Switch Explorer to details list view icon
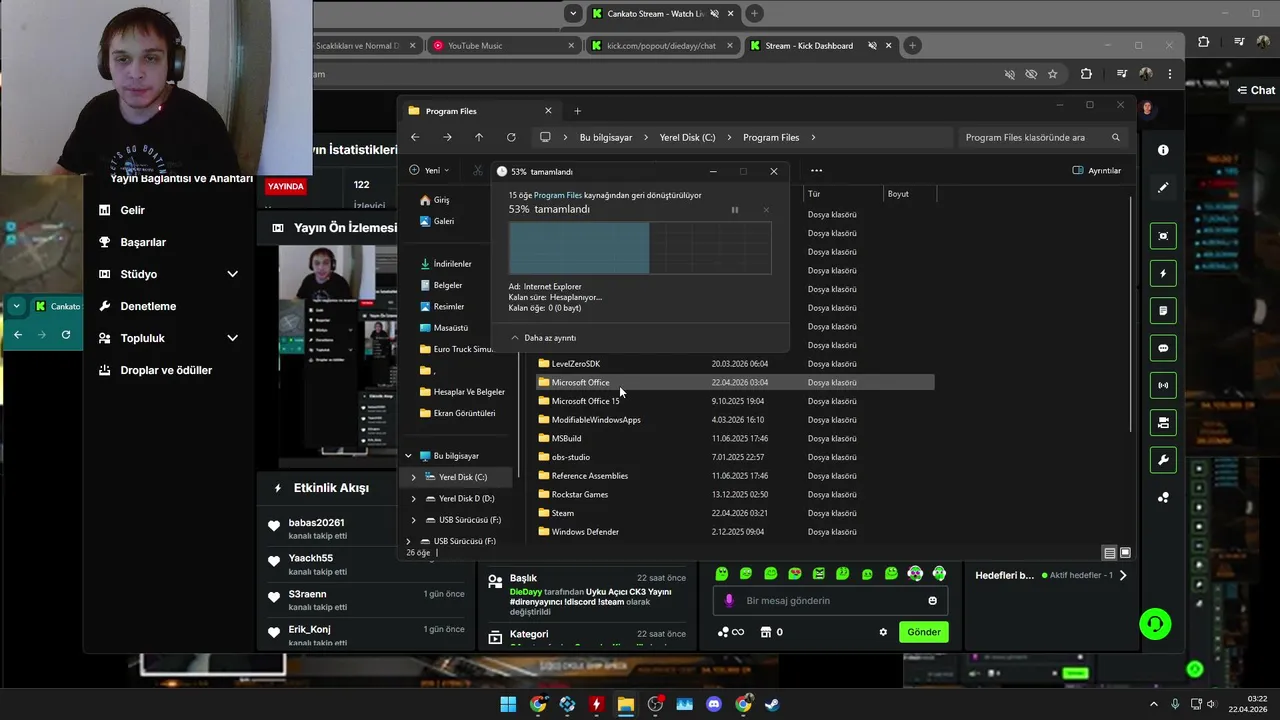Image resolution: width=1280 pixels, height=720 pixels. [1109, 553]
